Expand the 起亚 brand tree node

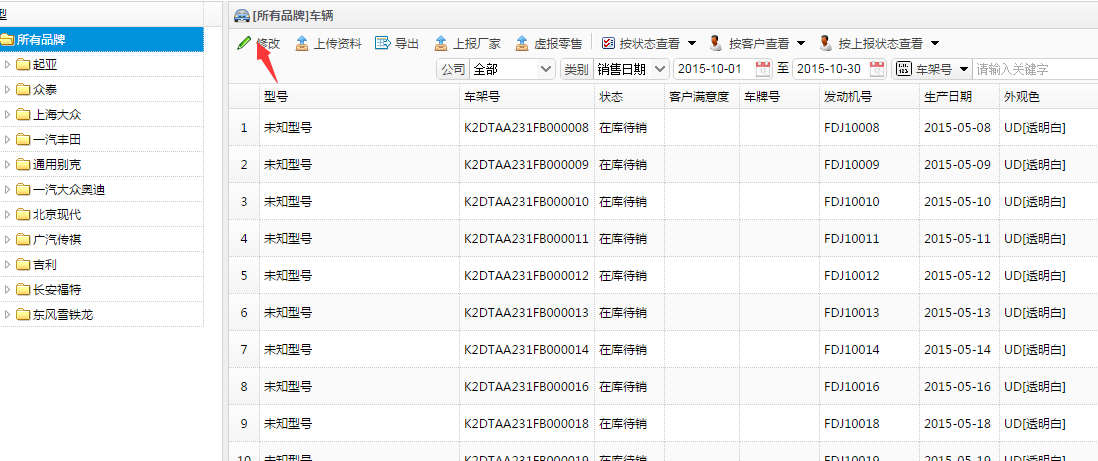[x=8, y=65]
